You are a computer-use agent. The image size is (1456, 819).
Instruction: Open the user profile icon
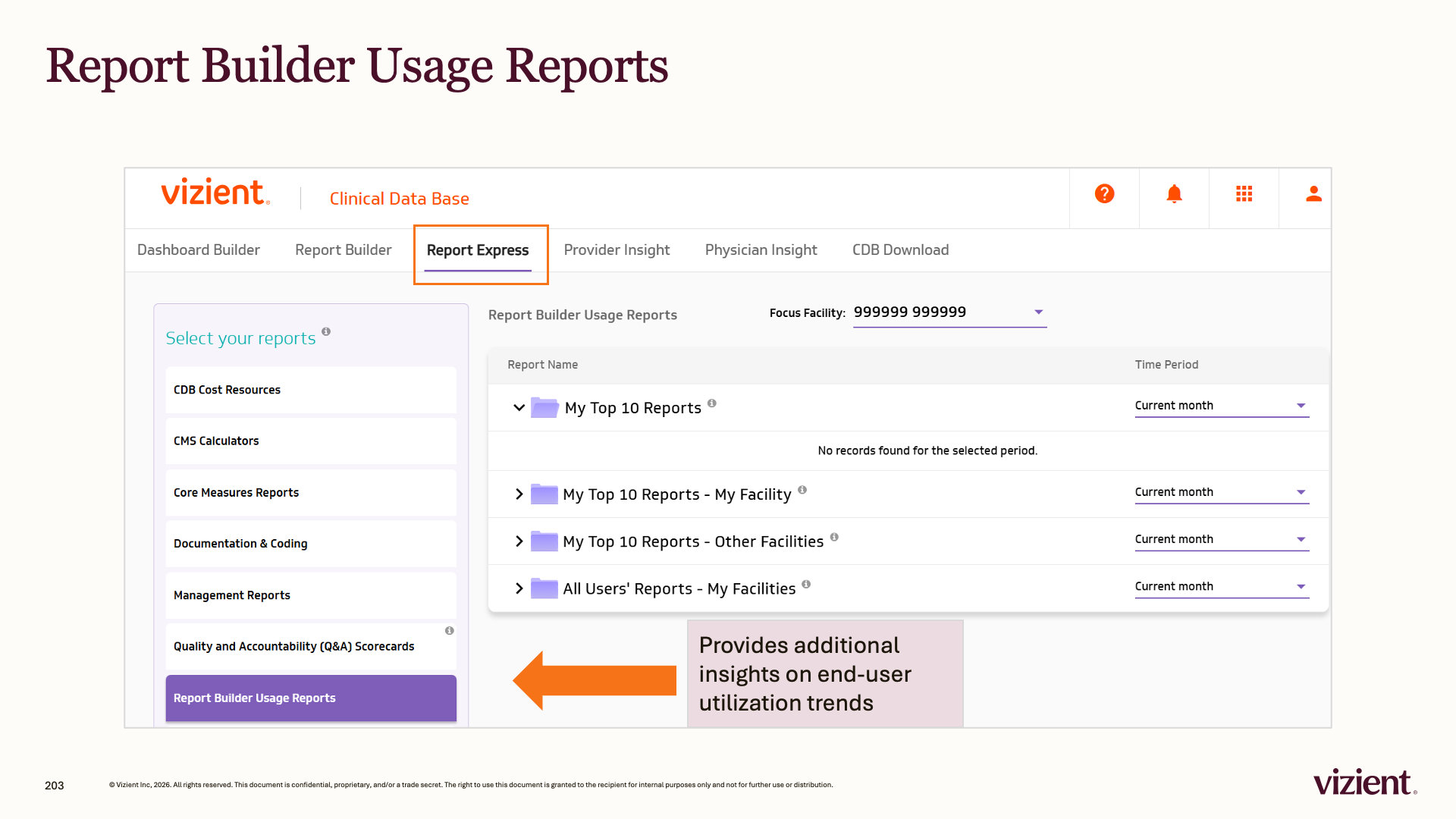(1313, 194)
